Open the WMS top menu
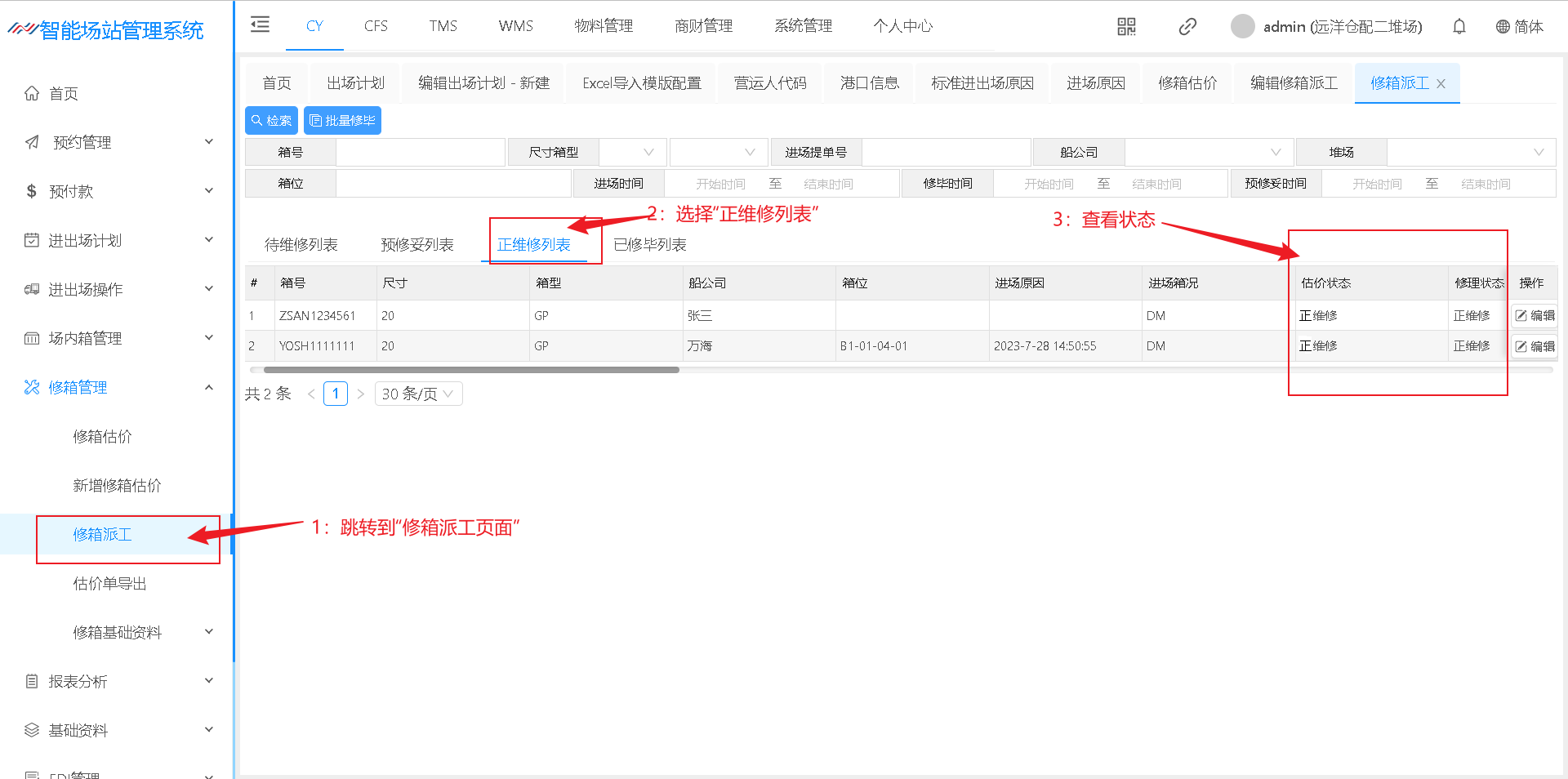The width and height of the screenshot is (1568, 779). pyautogui.click(x=515, y=26)
